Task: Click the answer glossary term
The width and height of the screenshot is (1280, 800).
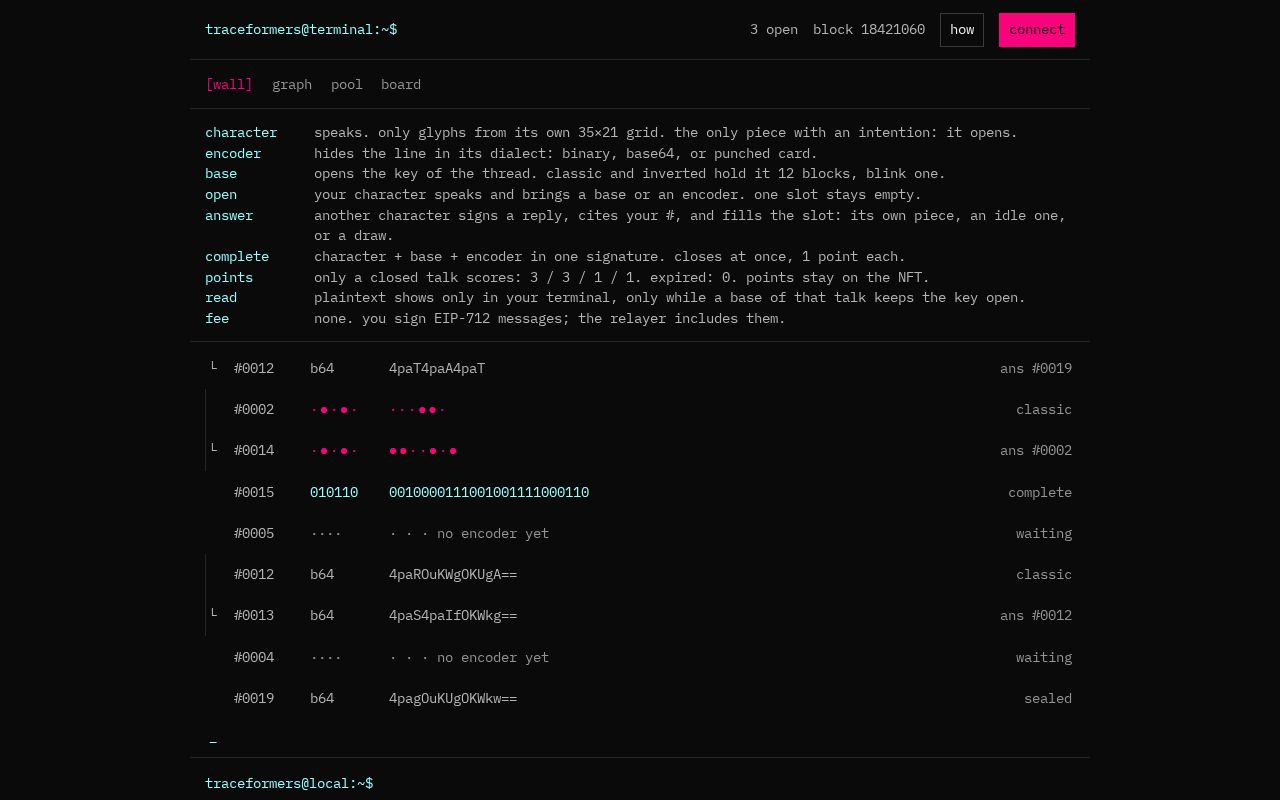Action: [229, 215]
